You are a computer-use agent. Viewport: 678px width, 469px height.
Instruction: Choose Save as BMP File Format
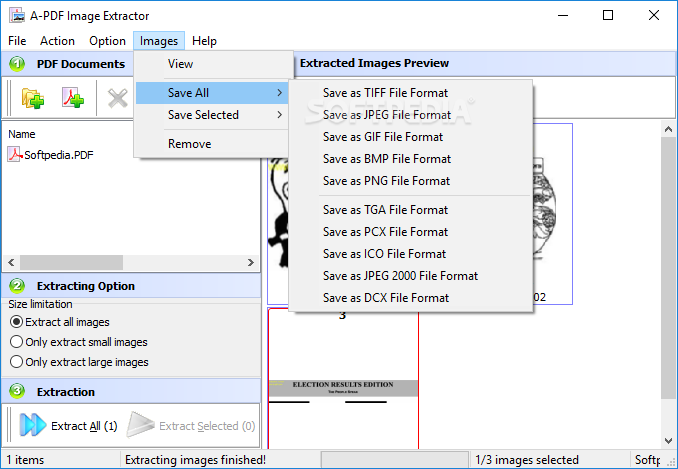pyautogui.click(x=410, y=159)
